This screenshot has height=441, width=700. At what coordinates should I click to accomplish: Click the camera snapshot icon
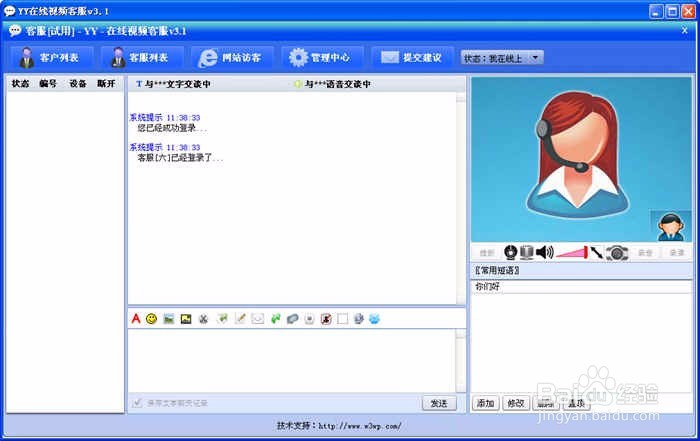coord(617,253)
